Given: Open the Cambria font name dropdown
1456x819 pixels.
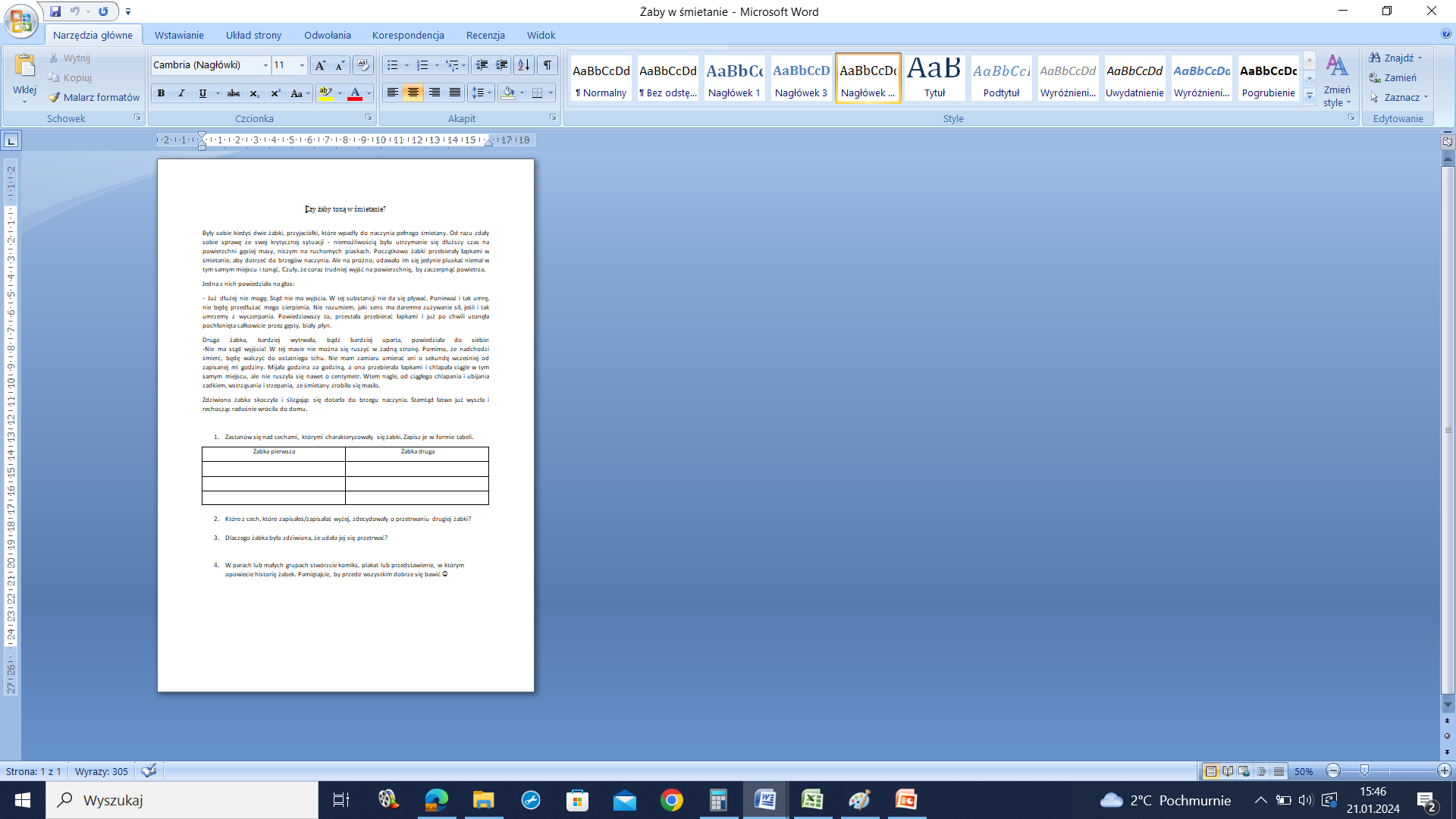Looking at the screenshot, I should tap(265, 65).
